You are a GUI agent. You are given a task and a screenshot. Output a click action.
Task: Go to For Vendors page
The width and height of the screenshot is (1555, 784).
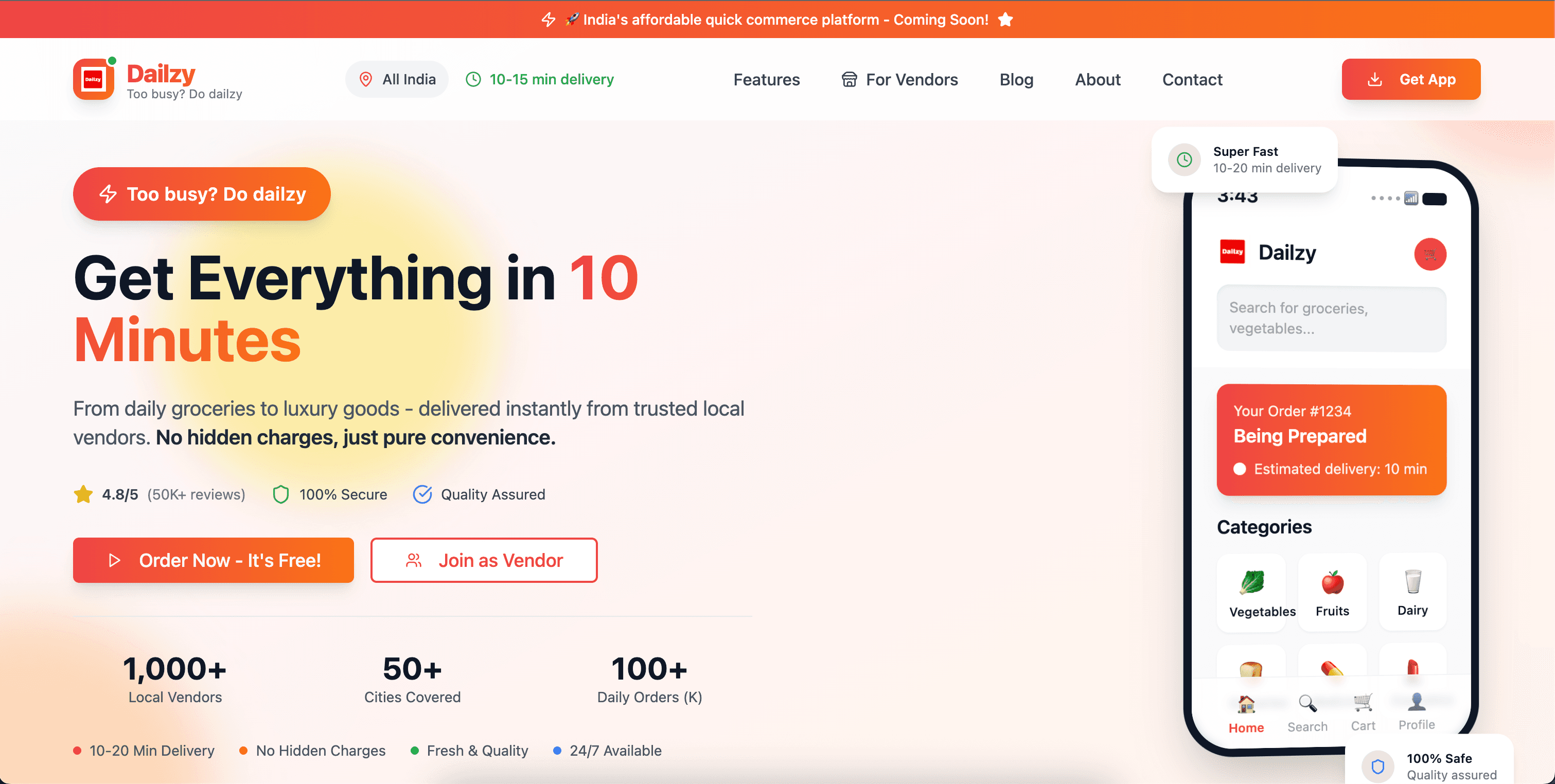point(899,80)
